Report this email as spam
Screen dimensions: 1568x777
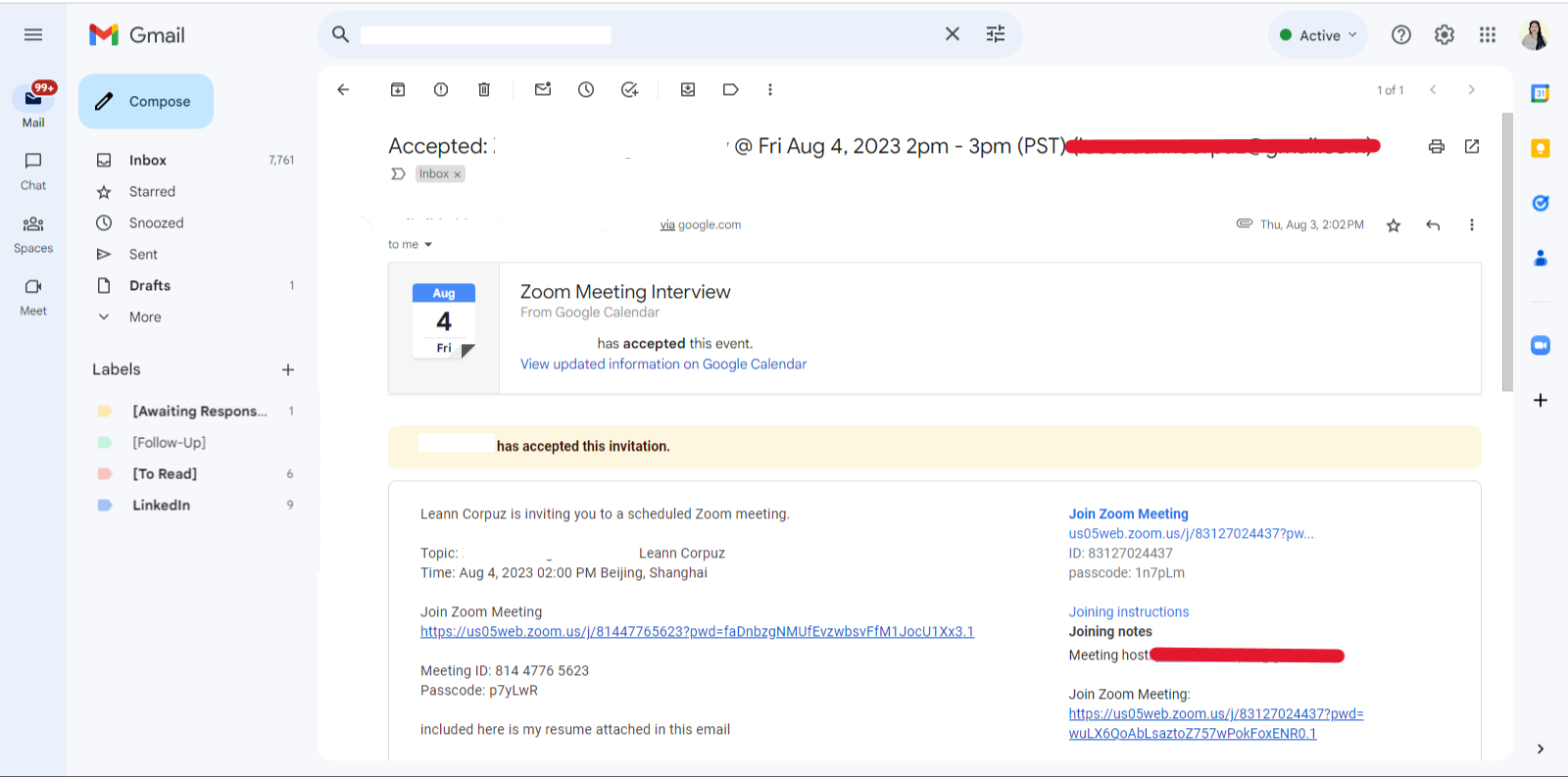point(441,90)
